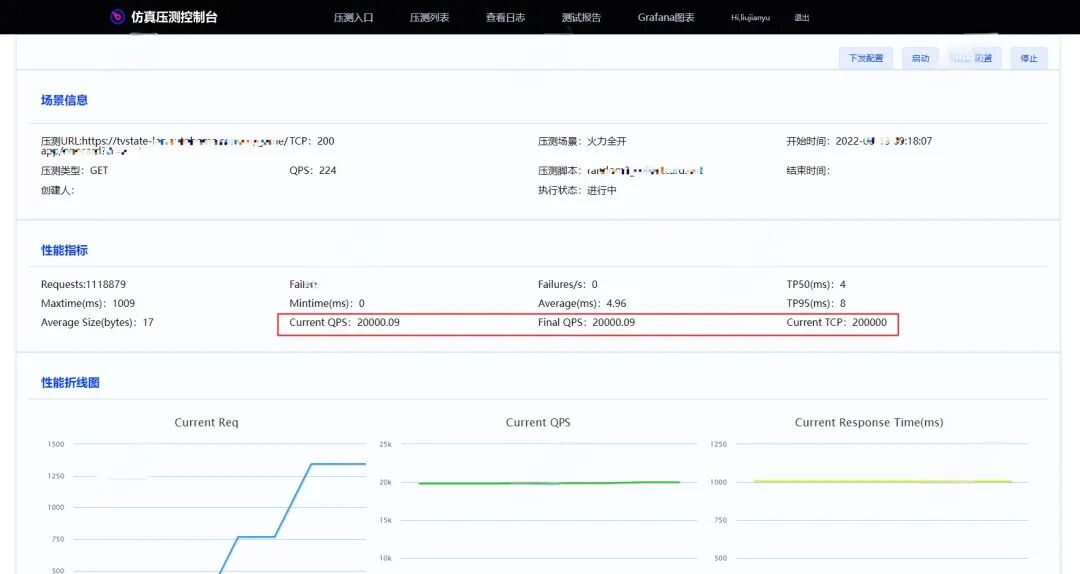The width and height of the screenshot is (1080, 574).
Task: Select the 性能指标 section heading
Action: pos(64,250)
